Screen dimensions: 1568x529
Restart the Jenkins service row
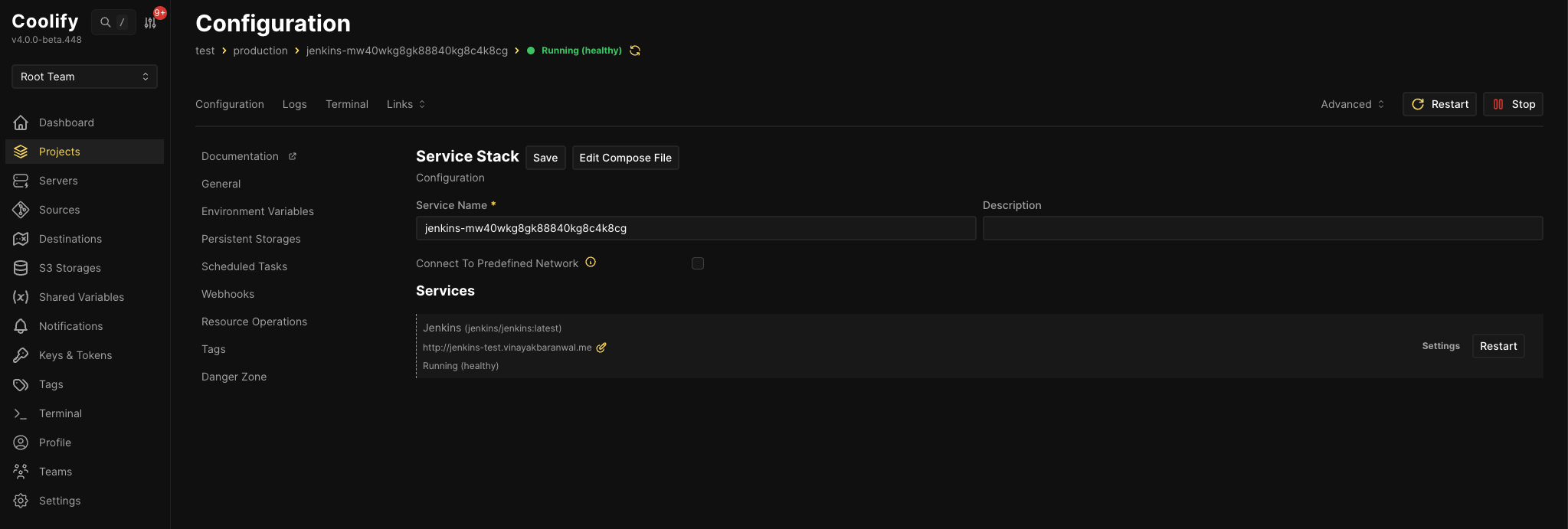1498,346
